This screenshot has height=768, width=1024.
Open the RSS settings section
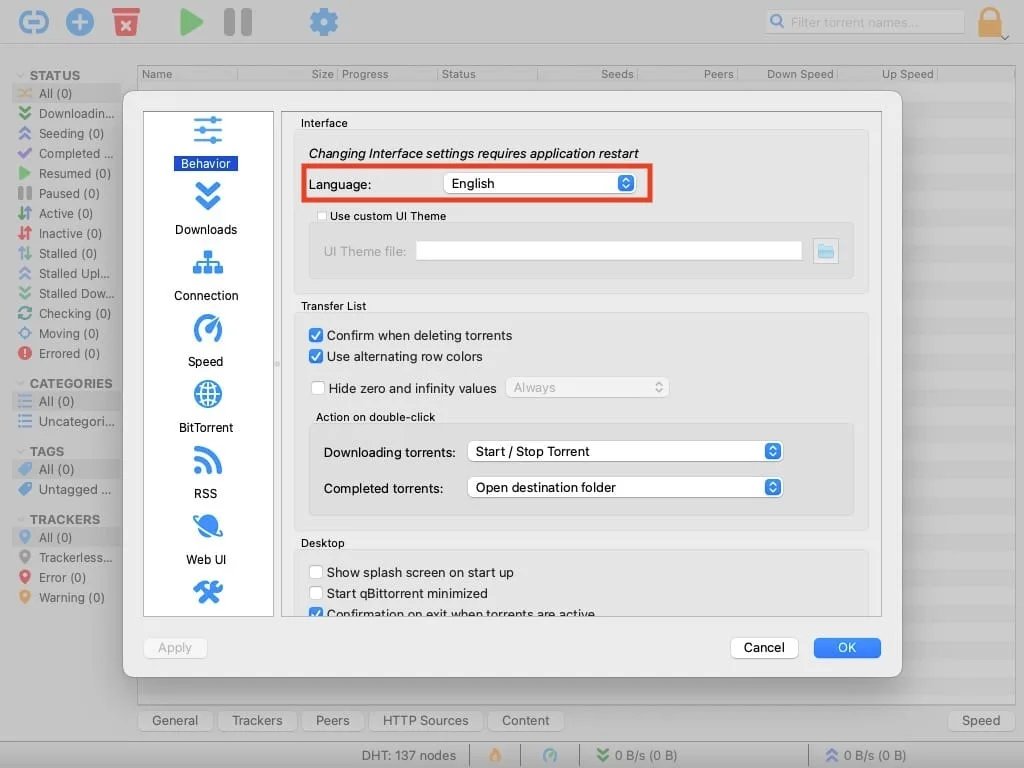point(206,473)
